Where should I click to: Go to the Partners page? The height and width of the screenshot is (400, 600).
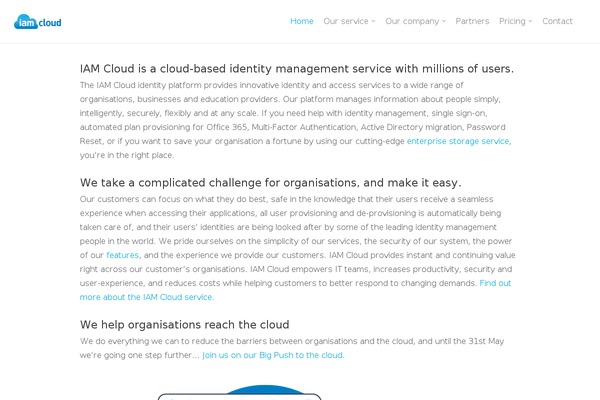click(x=472, y=21)
